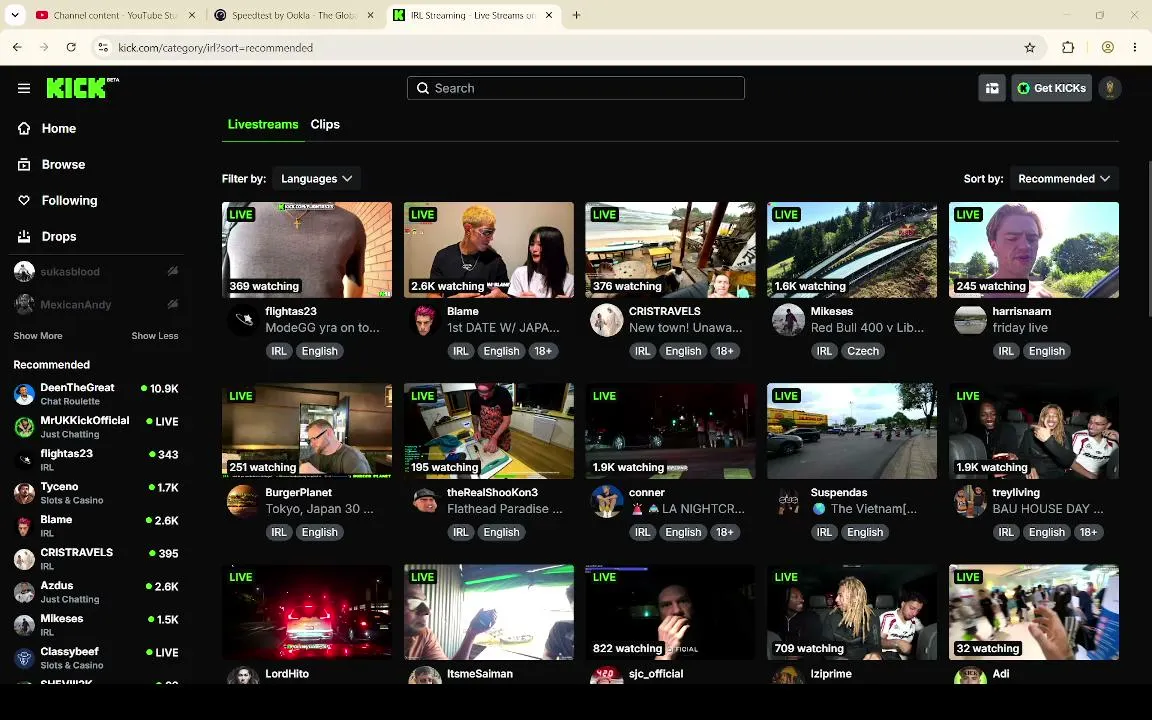This screenshot has height=720, width=1152.
Task: Open MrUKKickOfficial in Recommended list
Action: (x=96, y=427)
